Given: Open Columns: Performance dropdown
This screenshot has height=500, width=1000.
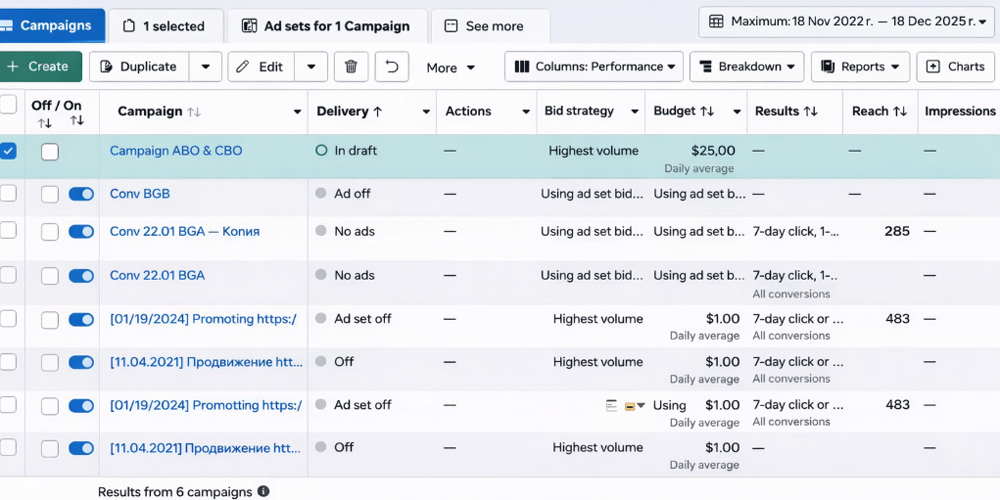Looking at the screenshot, I should [x=594, y=66].
